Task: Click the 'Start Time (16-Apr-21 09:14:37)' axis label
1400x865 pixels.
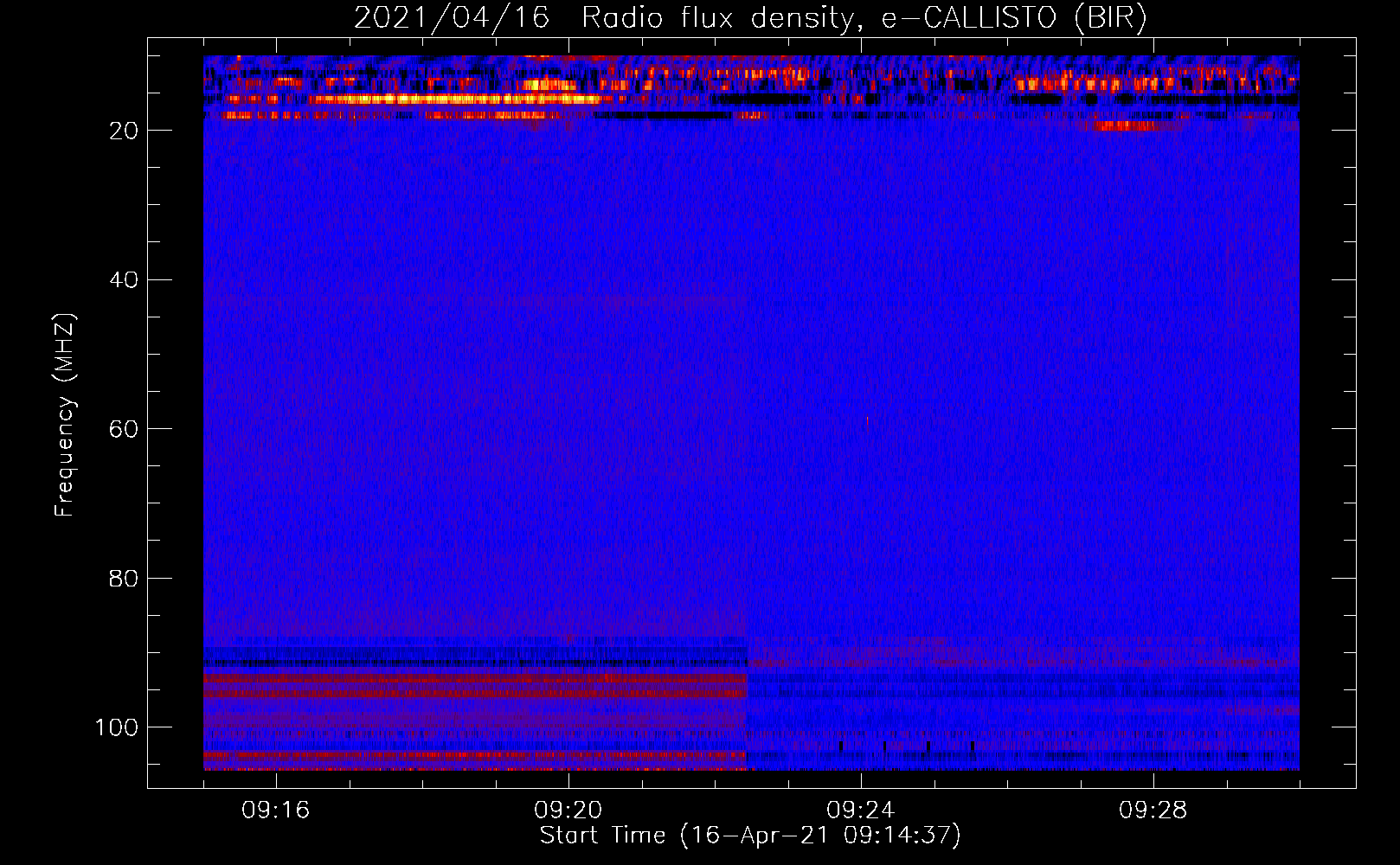Action: click(x=750, y=836)
